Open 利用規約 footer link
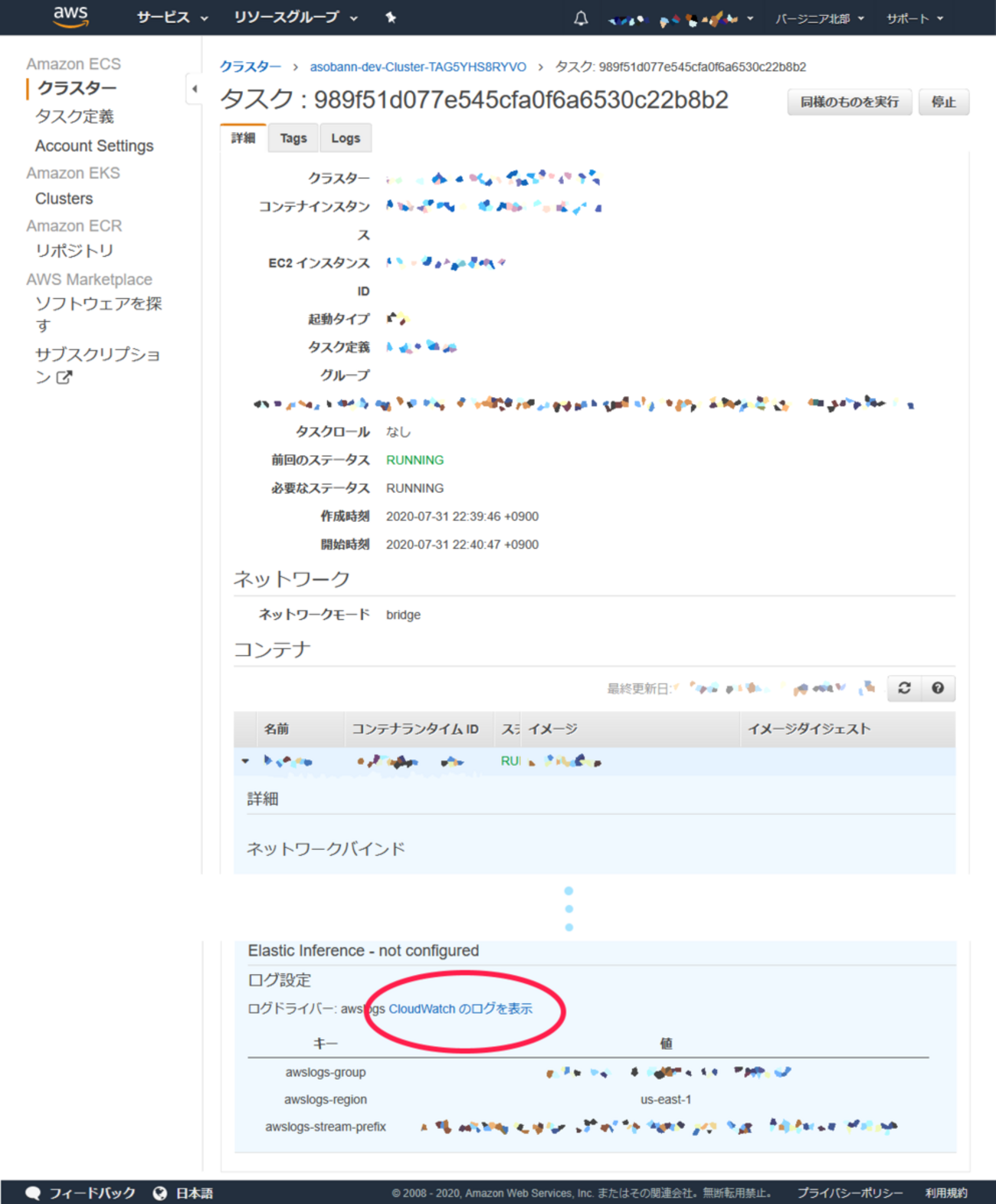Image resolution: width=996 pixels, height=1204 pixels. coord(946,1193)
